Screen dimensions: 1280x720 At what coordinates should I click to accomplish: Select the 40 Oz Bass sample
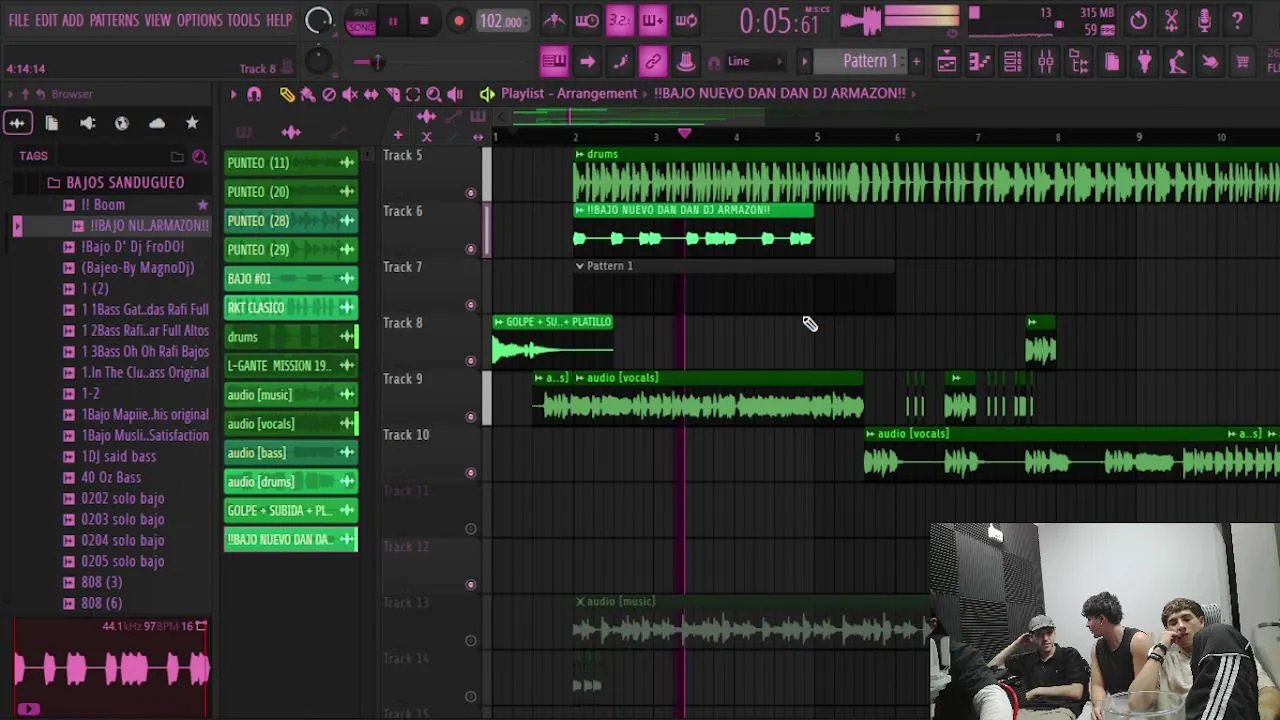pos(111,478)
